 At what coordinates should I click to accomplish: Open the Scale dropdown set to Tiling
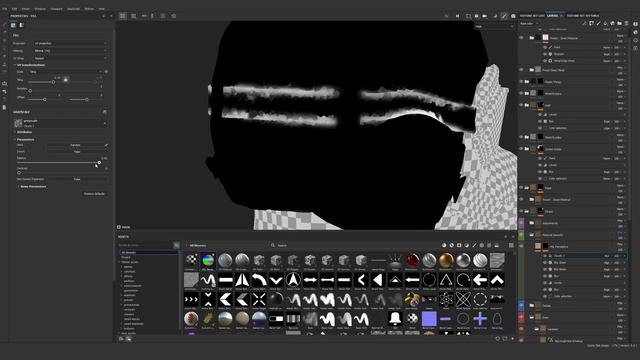pos(65,71)
